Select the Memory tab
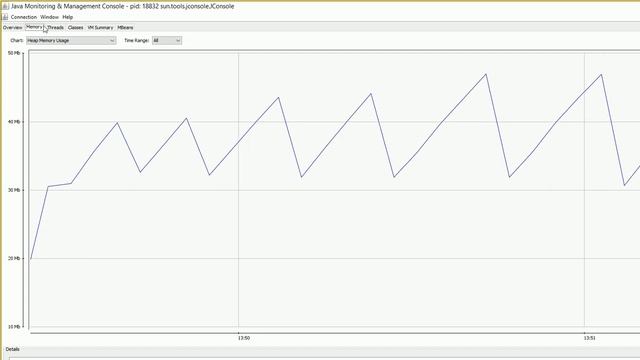Image resolution: width=640 pixels, height=360 pixels. (34, 27)
